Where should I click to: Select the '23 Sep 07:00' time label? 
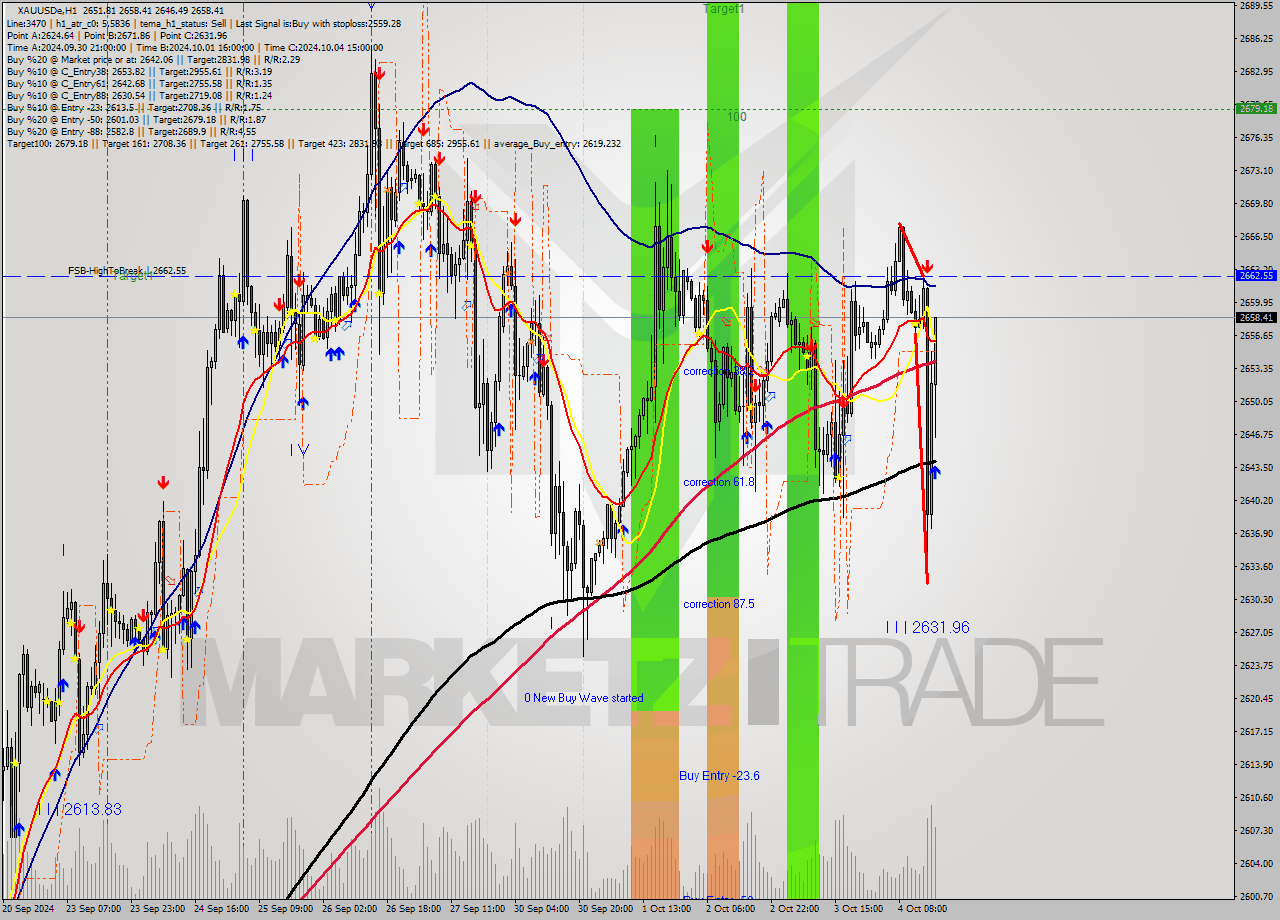(95, 909)
